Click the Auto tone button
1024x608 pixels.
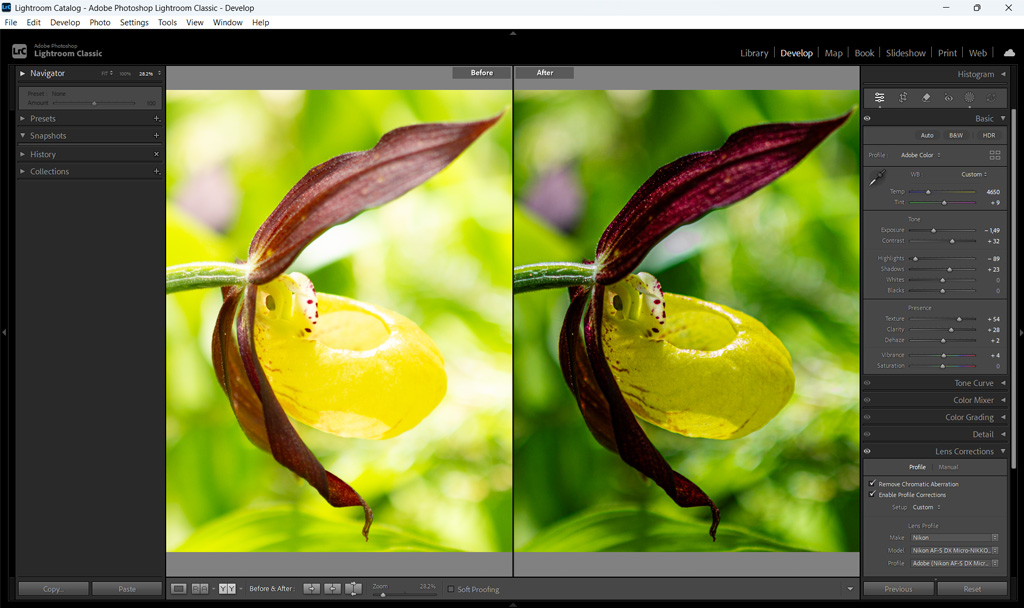(x=927, y=136)
